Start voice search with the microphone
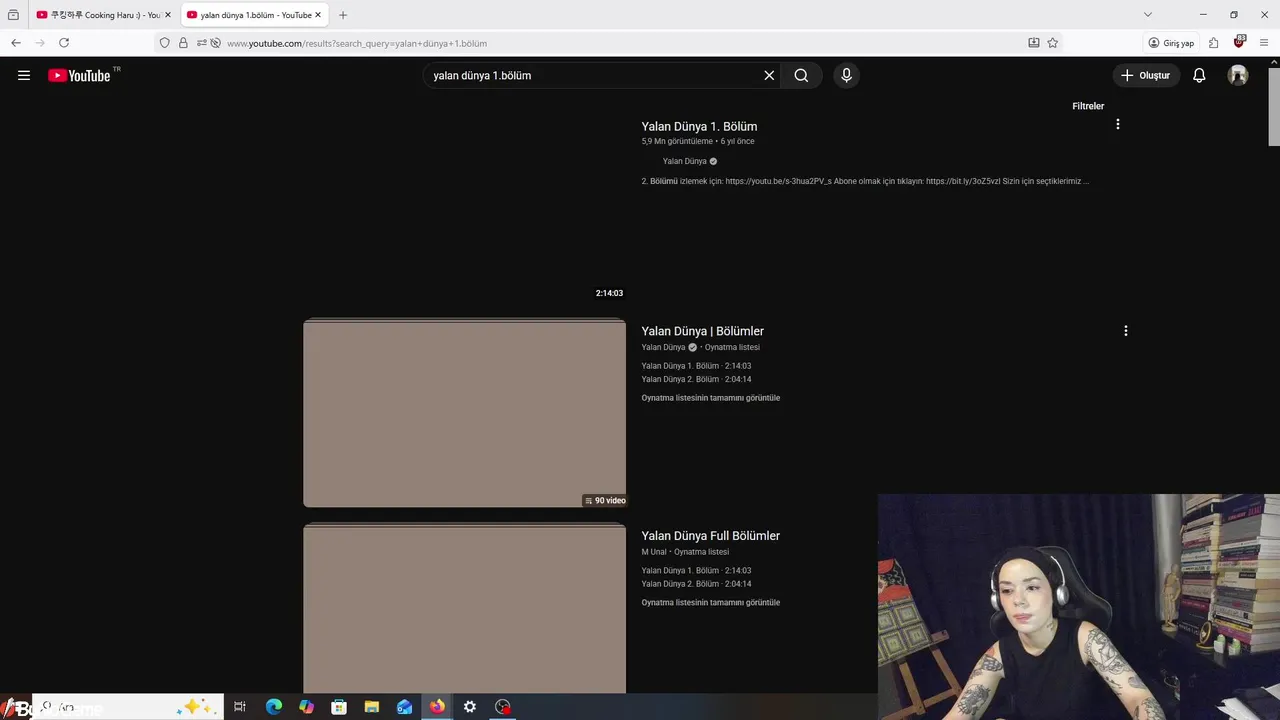The image size is (1280, 720). 846,75
